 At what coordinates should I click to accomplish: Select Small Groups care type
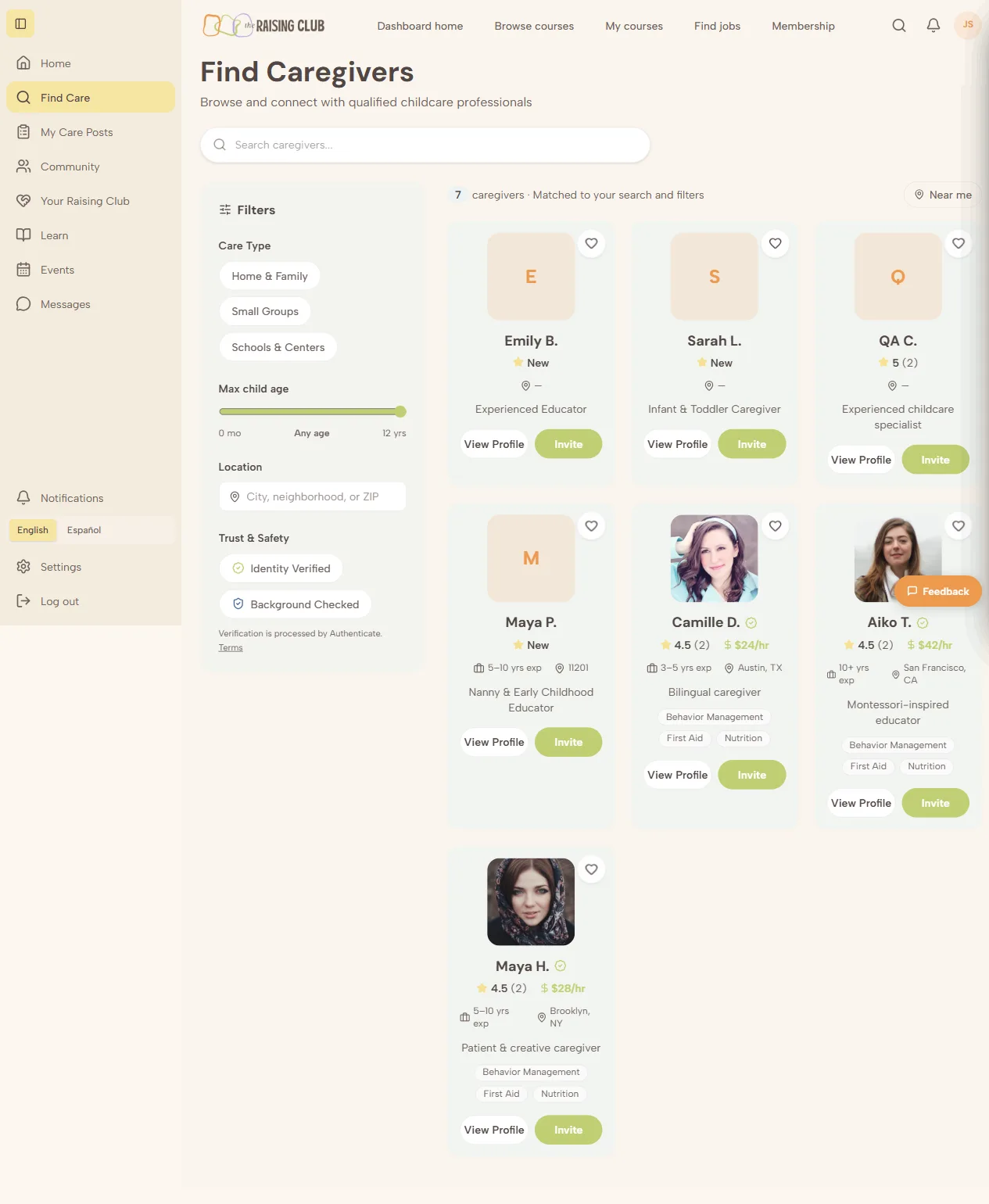[x=265, y=311]
